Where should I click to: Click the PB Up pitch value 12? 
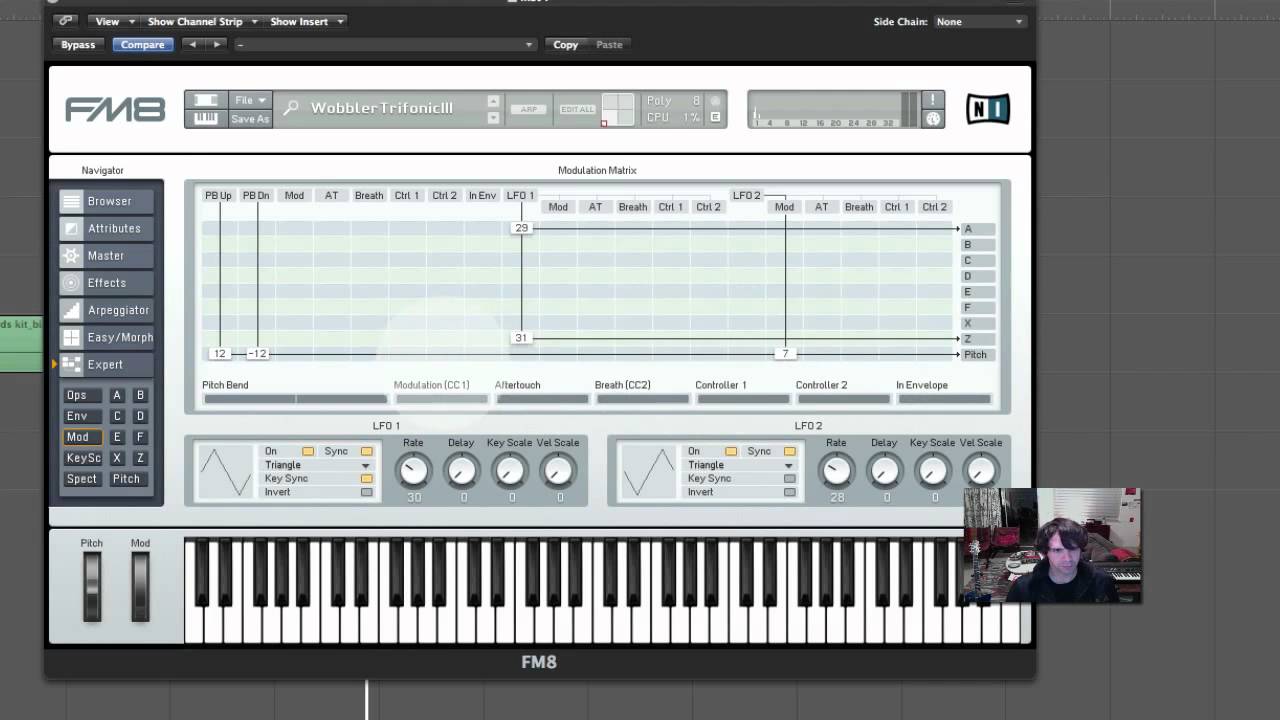point(219,354)
